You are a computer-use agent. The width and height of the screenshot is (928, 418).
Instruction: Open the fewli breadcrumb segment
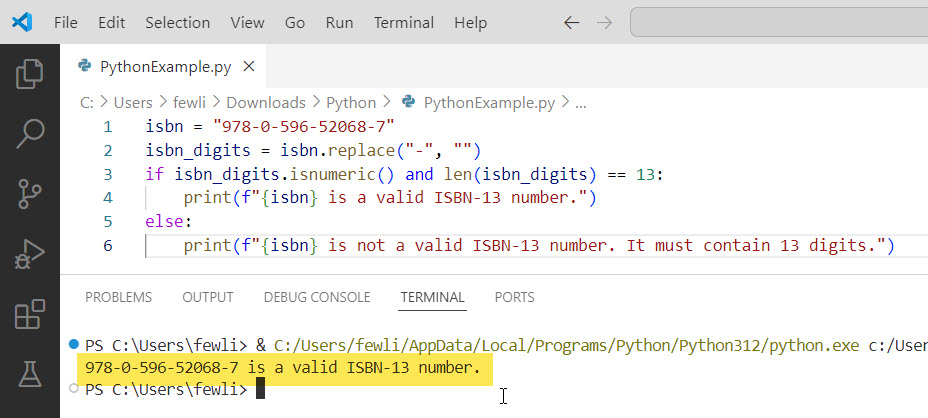pos(189,102)
